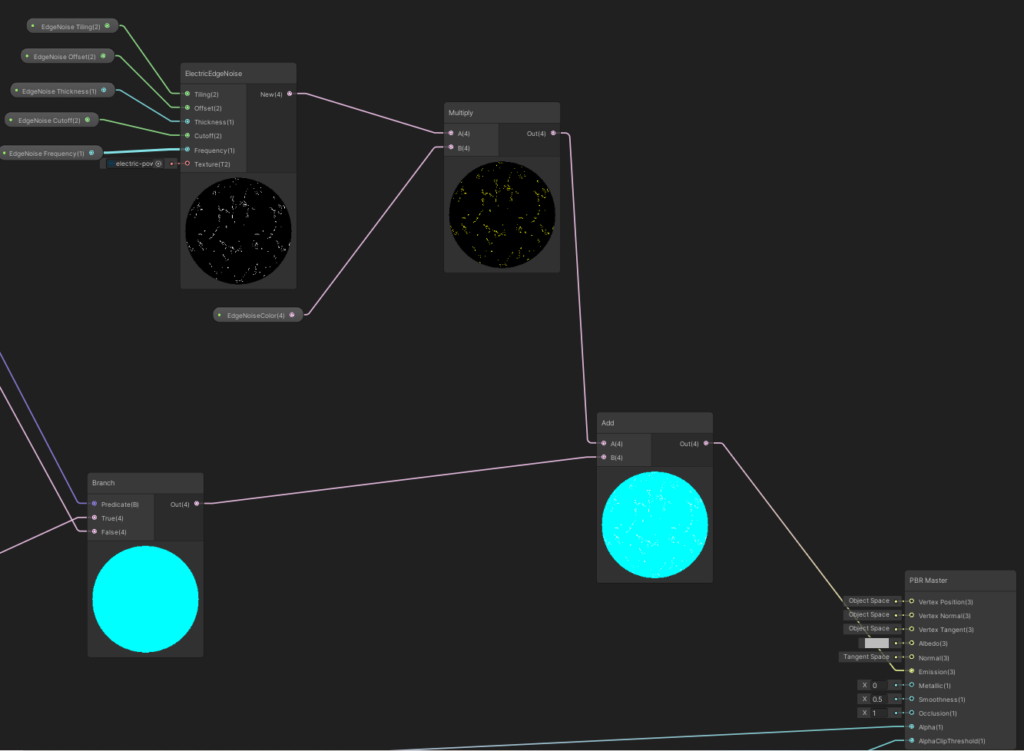Select the PBR Master node title

point(960,580)
